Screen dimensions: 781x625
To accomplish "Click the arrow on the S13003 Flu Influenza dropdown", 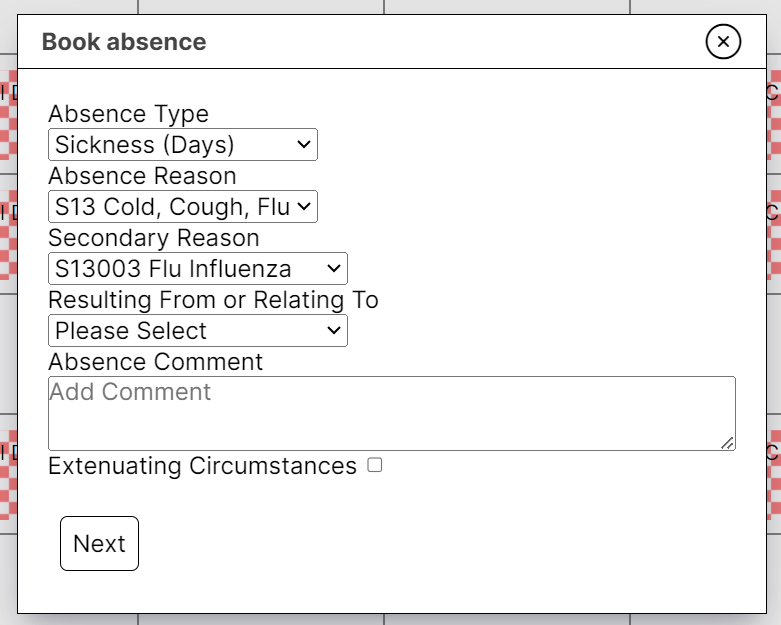I will (x=334, y=269).
